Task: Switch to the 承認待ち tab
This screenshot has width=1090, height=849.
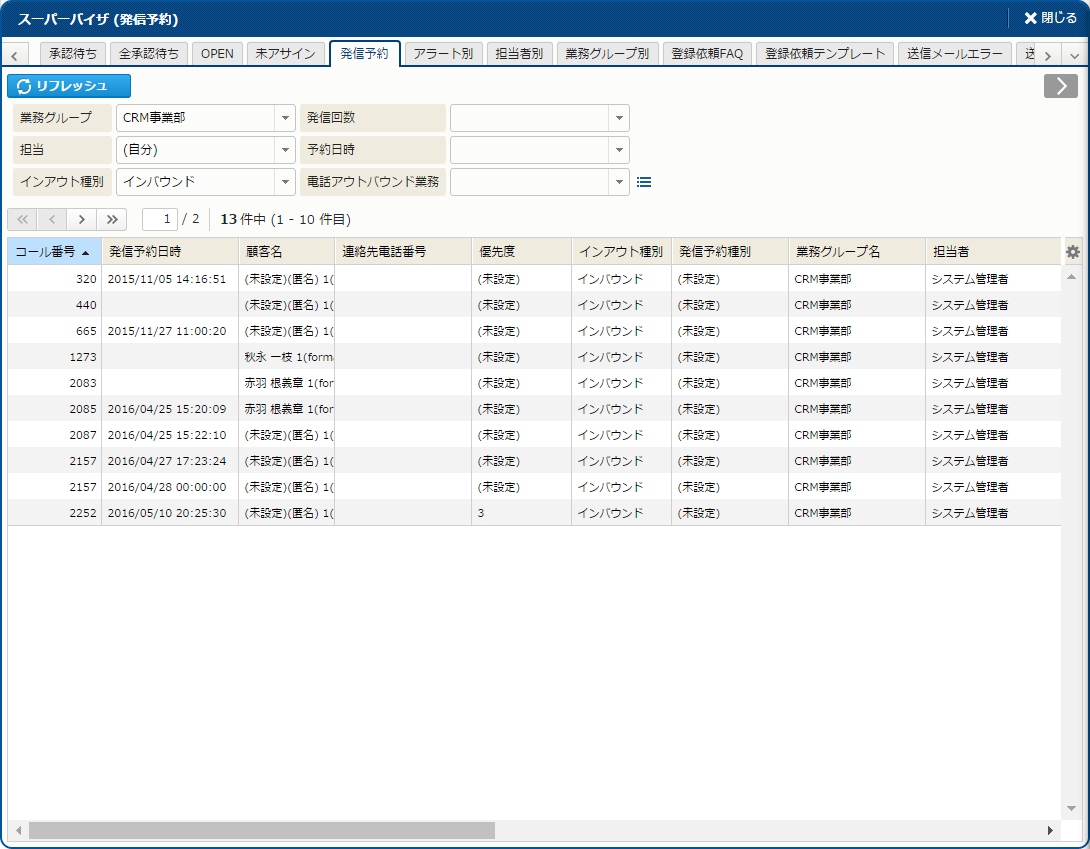Action: click(70, 54)
